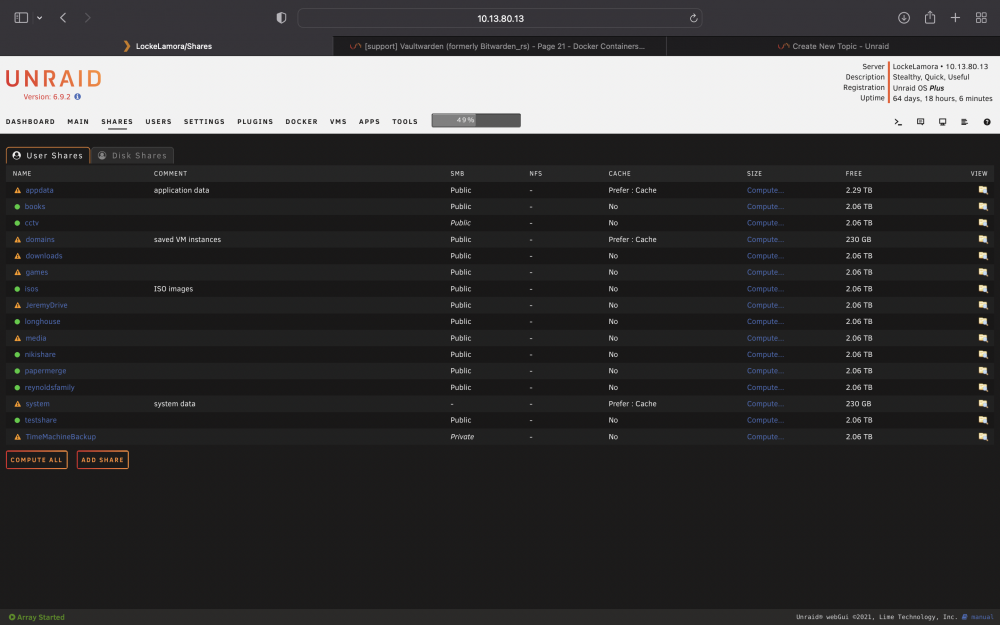This screenshot has height=625, width=1000.
Task: Open Safari downloads icon
Action: (x=904, y=18)
